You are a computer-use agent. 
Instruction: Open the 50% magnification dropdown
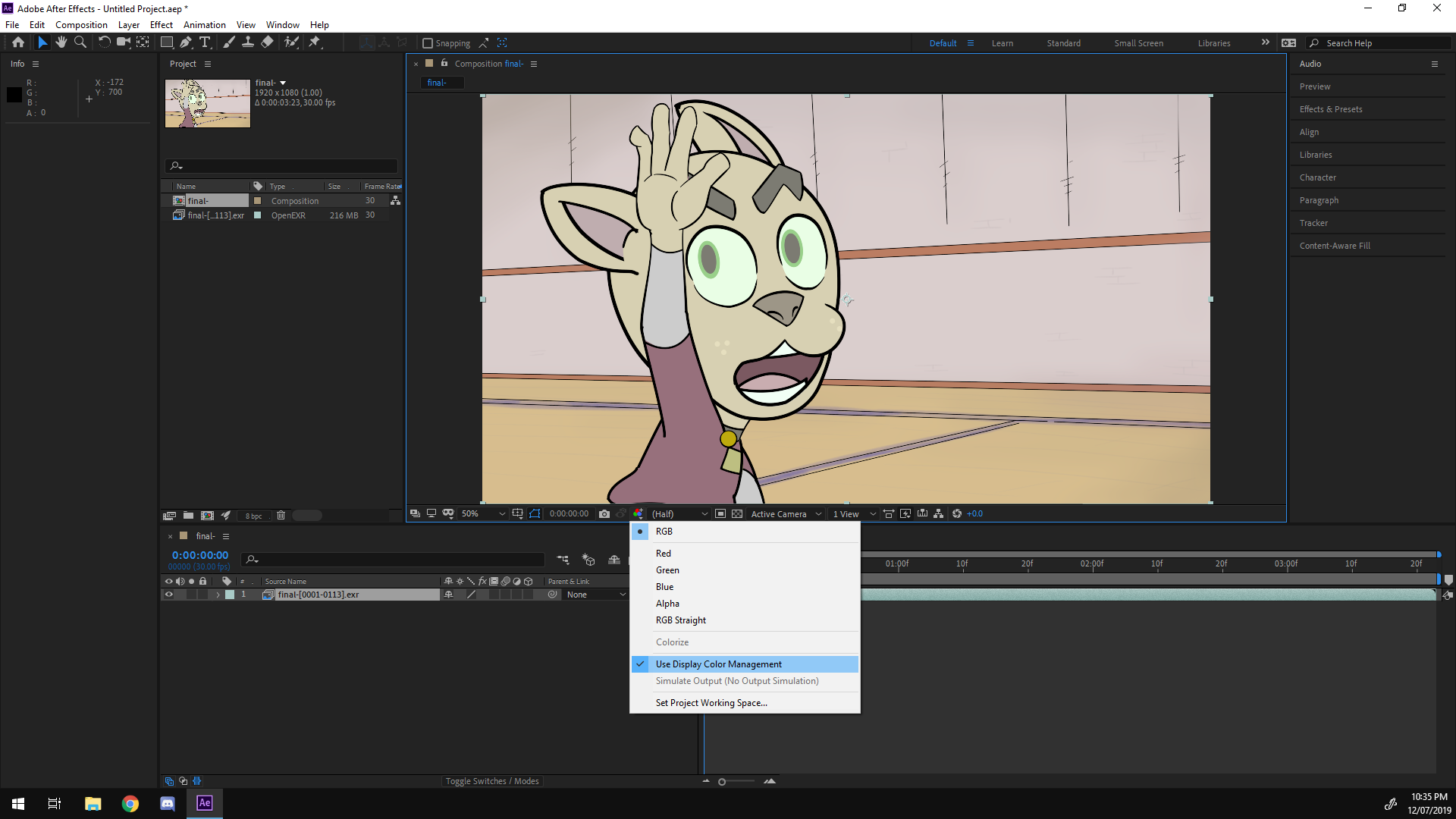483,513
